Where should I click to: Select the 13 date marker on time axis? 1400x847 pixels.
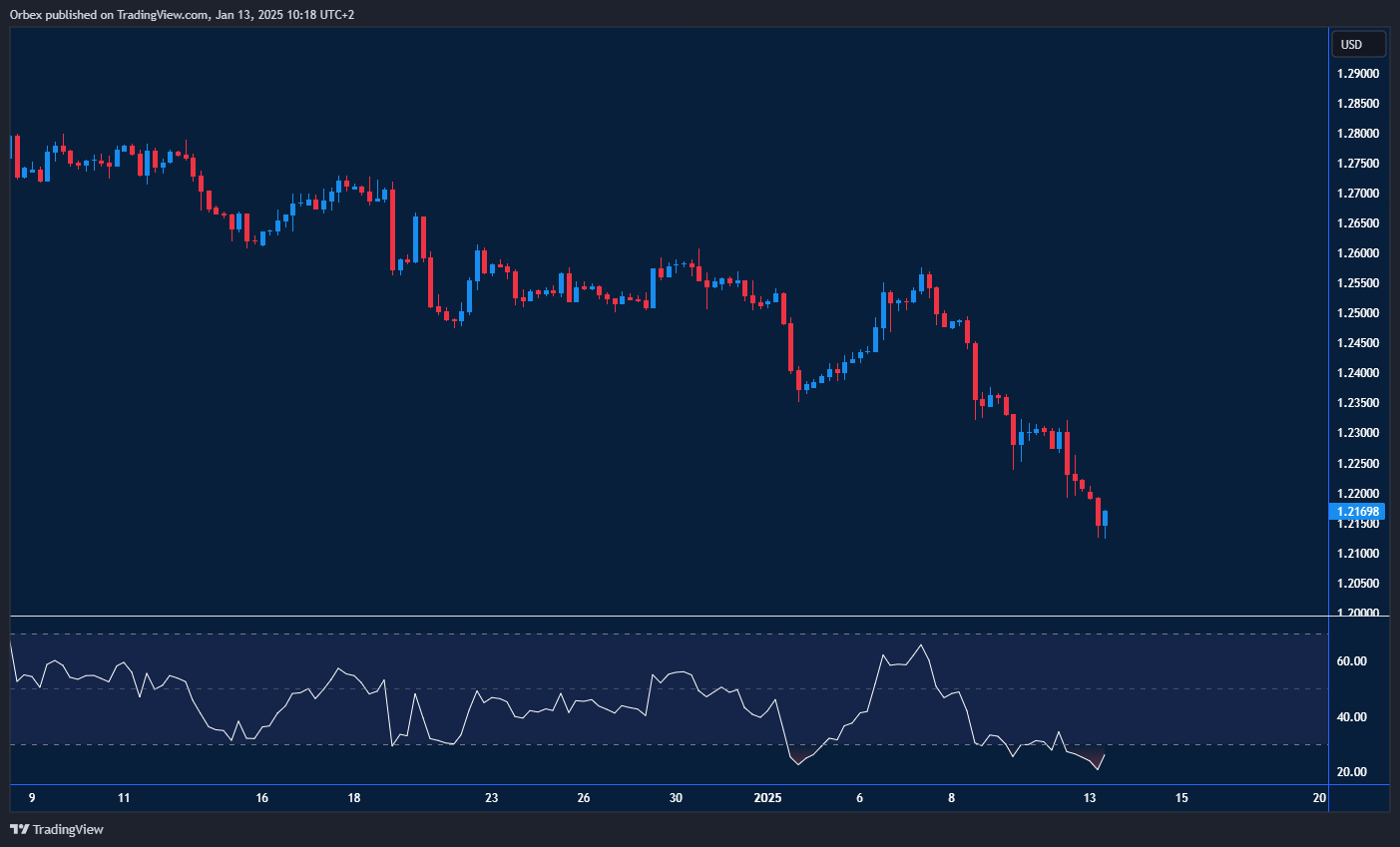point(1090,798)
